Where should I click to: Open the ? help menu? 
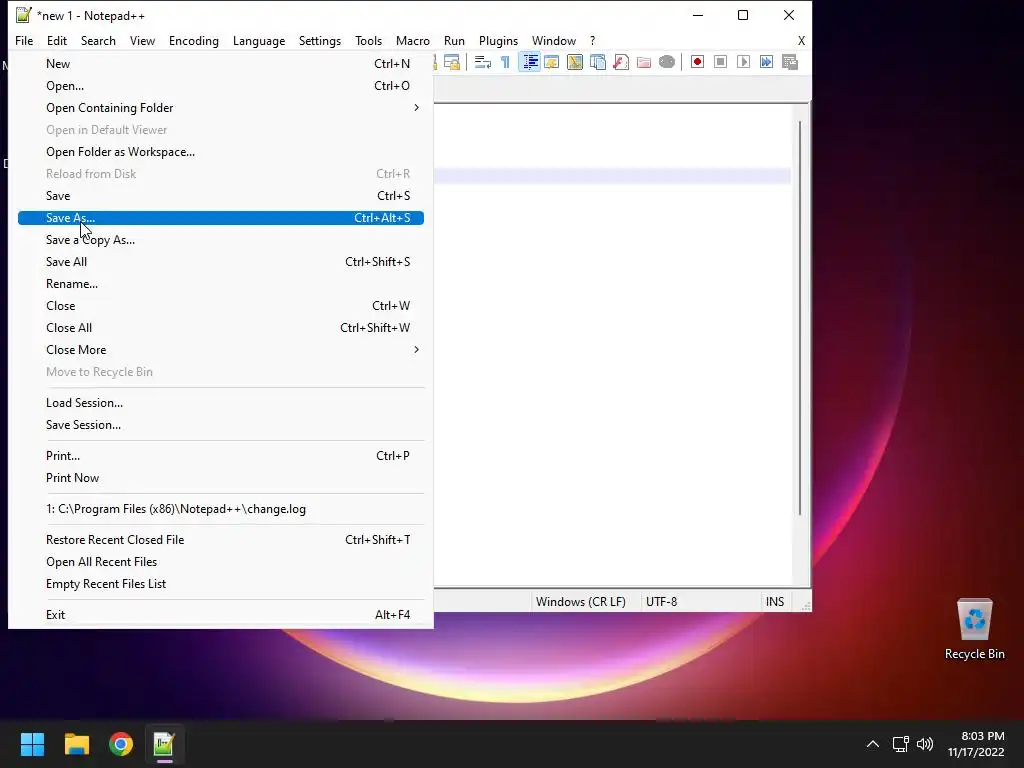tap(592, 40)
